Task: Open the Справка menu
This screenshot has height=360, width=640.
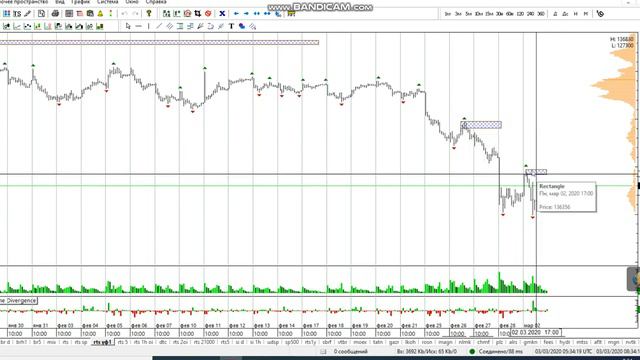Action: click(156, 2)
